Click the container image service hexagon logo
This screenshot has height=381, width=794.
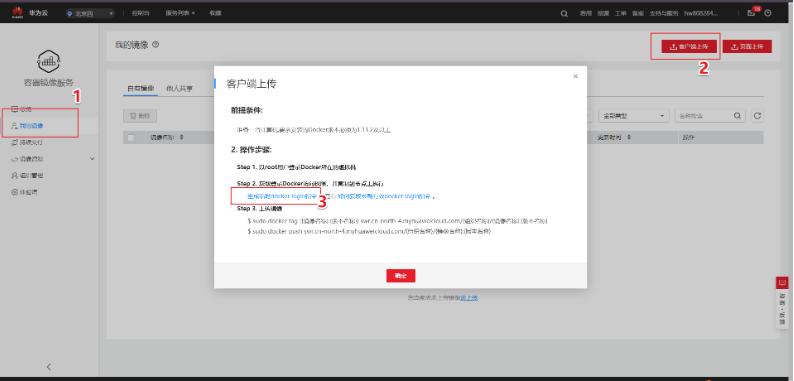[49, 61]
